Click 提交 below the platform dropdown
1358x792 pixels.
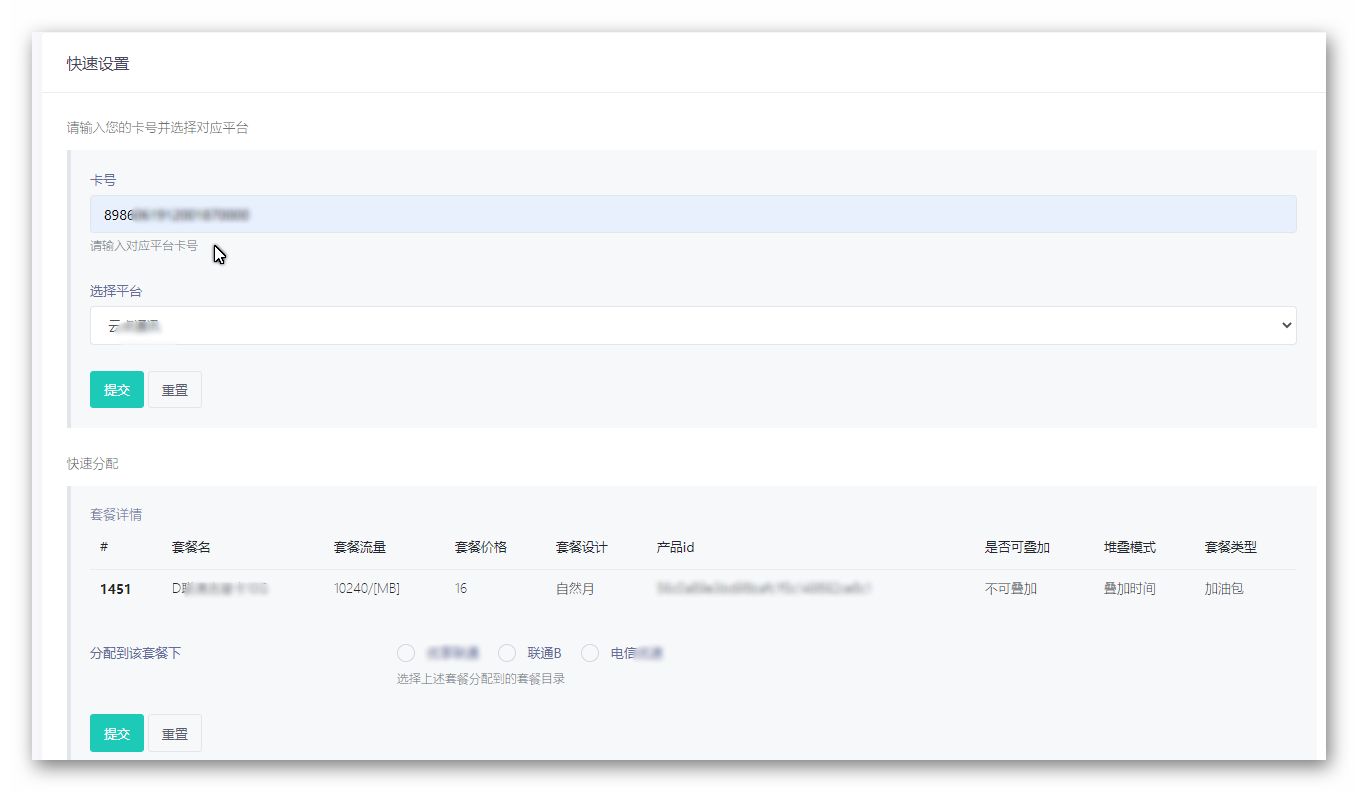(x=117, y=390)
